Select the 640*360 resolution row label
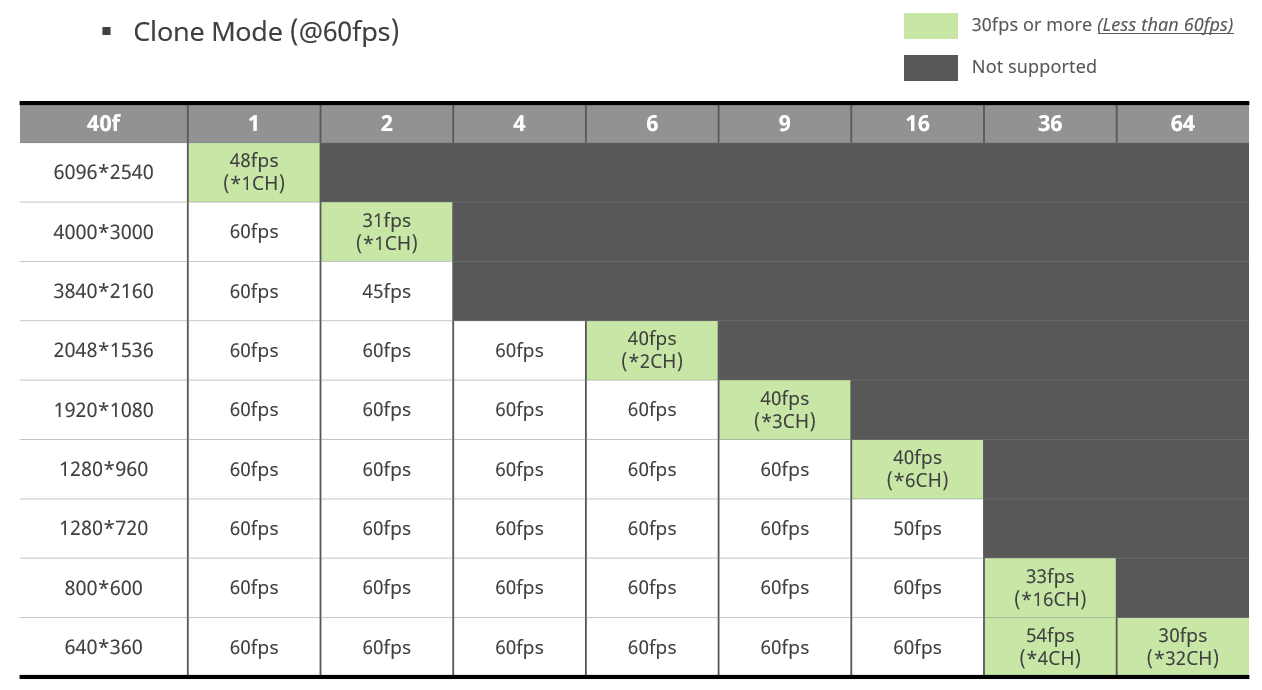The image size is (1262, 690). (103, 647)
